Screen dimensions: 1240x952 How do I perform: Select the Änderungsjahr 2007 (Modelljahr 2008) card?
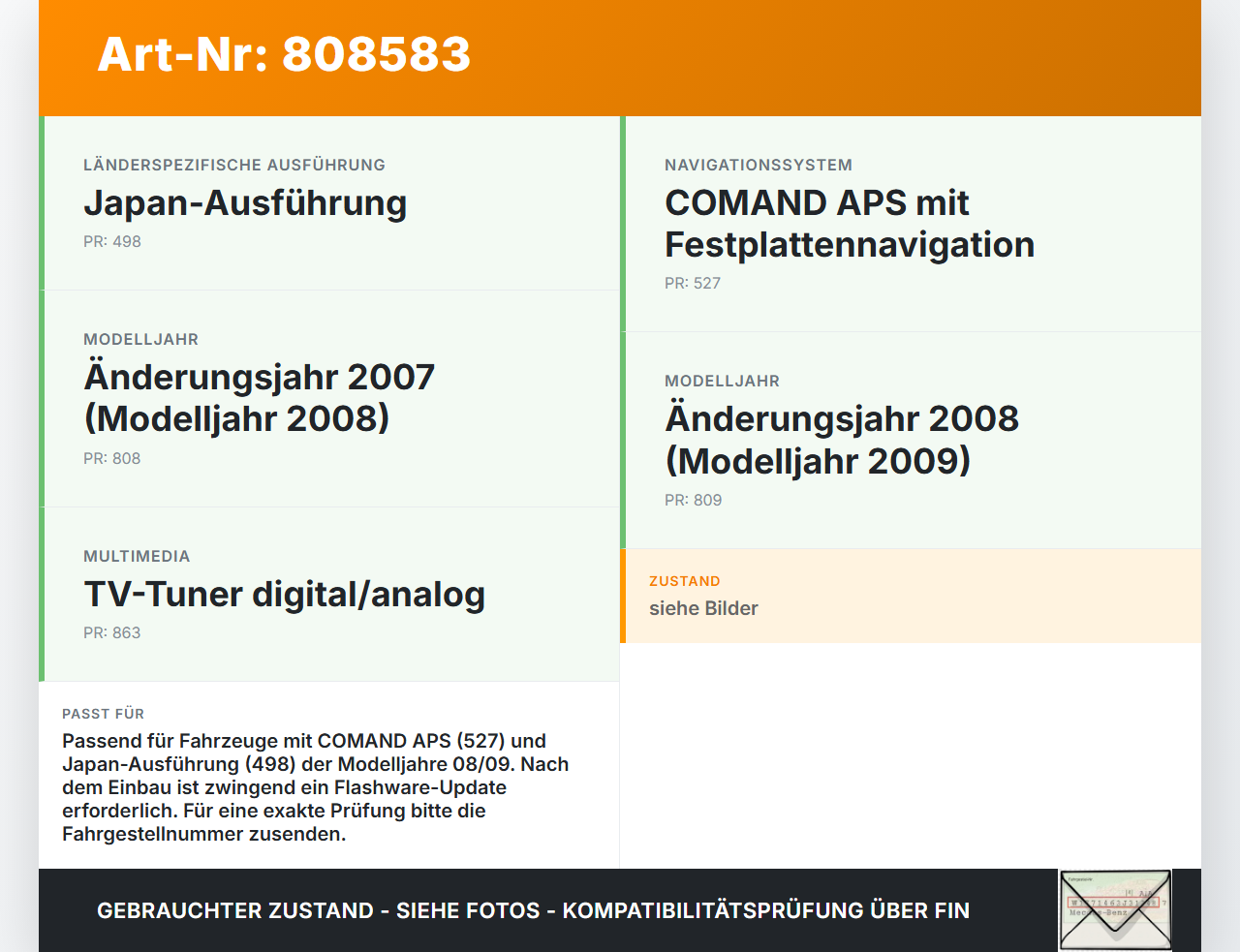pyautogui.click(x=329, y=399)
